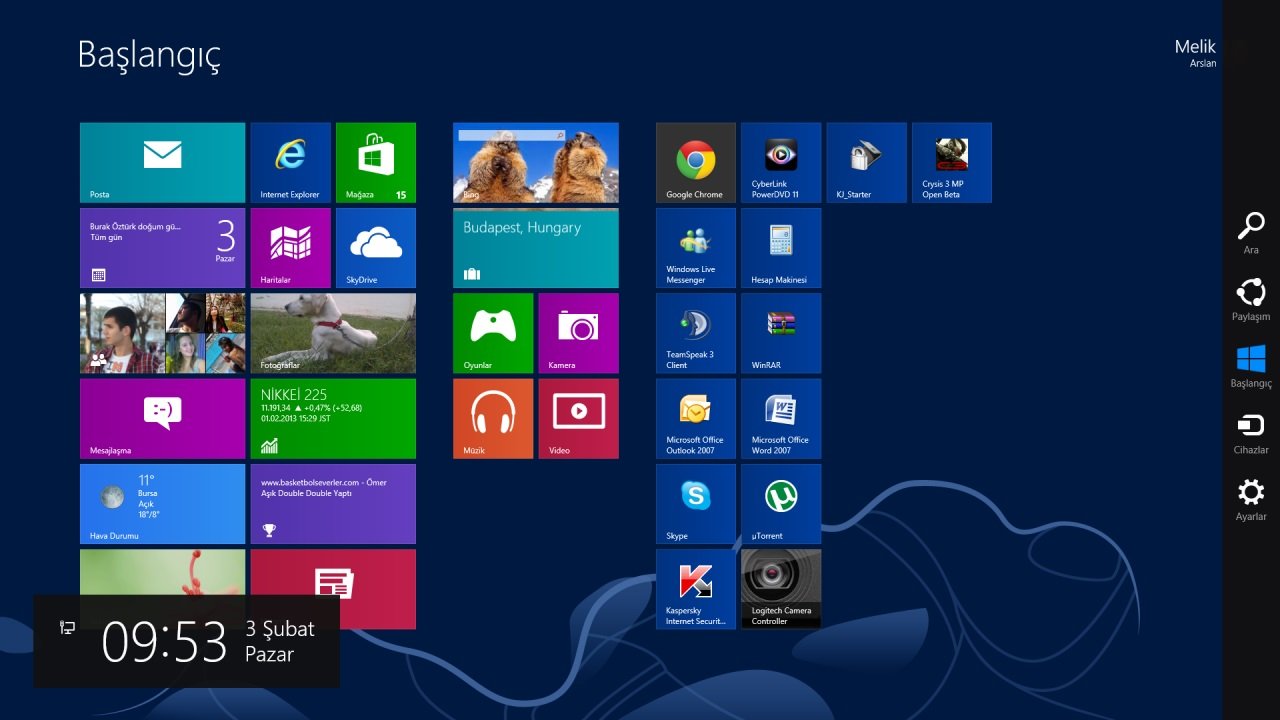Open the Paylaşım share charm
Screen dimensions: 1280x720
pos(1251,300)
